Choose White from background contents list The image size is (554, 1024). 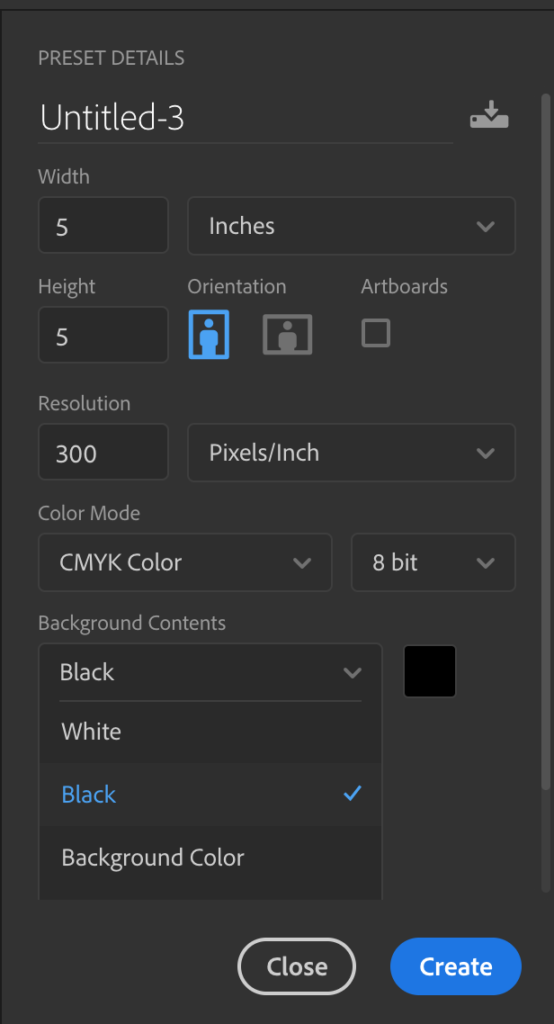point(210,731)
